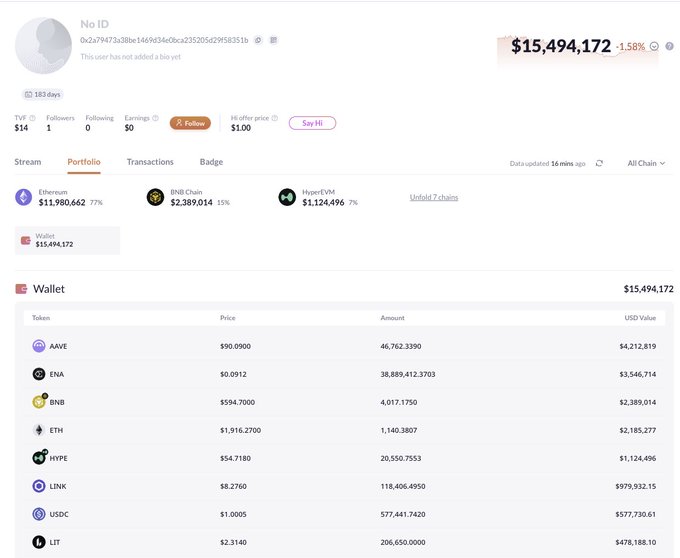680x558 pixels.
Task: Click the Wallet $15,494,172 card
Action: pos(67,241)
